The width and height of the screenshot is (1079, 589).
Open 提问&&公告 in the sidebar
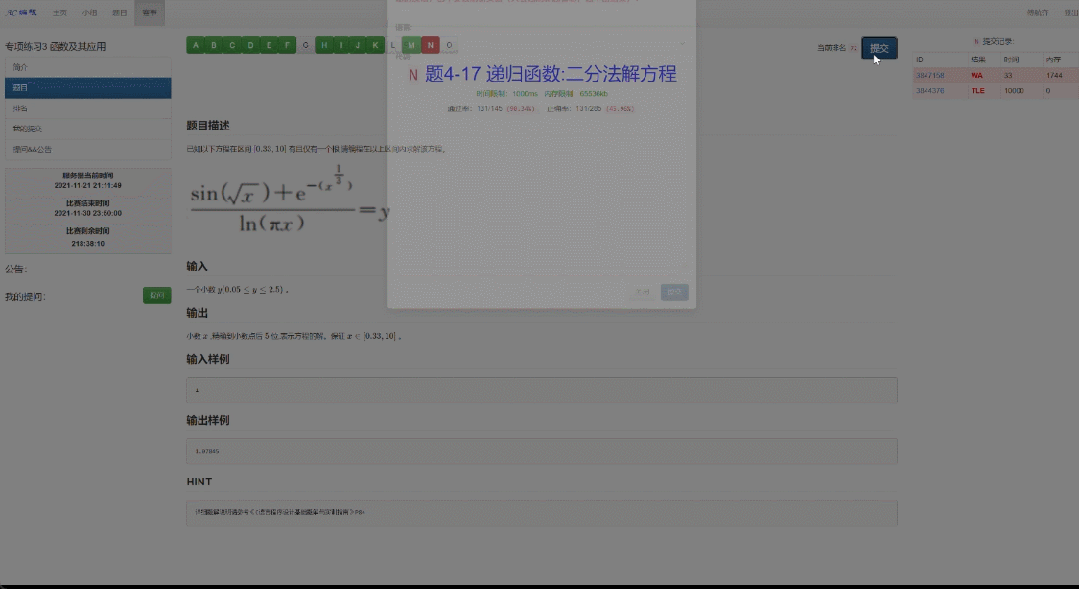pos(88,149)
